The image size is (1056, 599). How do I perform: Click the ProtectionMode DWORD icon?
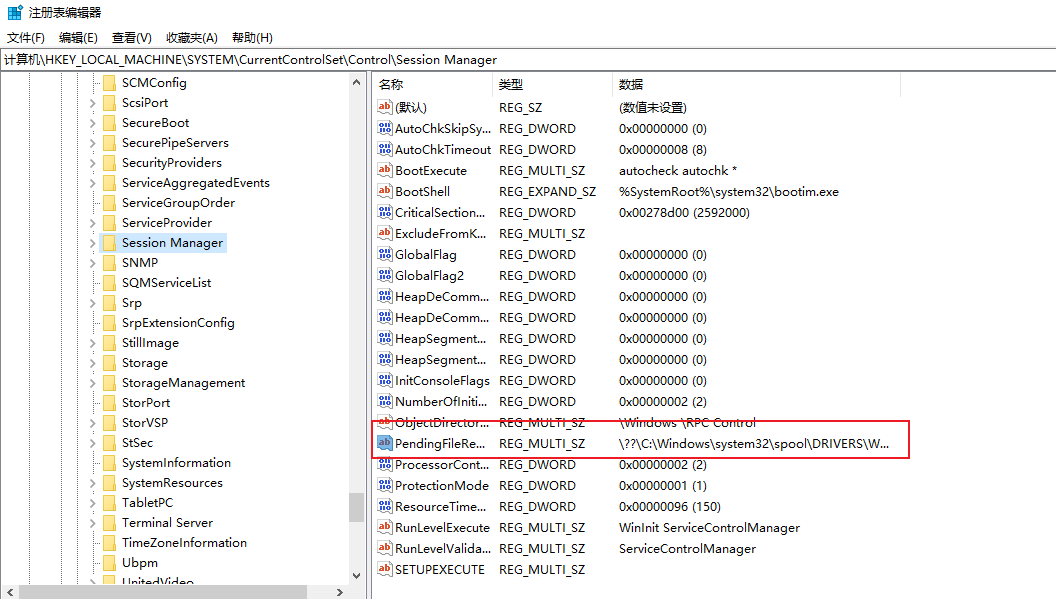point(385,485)
